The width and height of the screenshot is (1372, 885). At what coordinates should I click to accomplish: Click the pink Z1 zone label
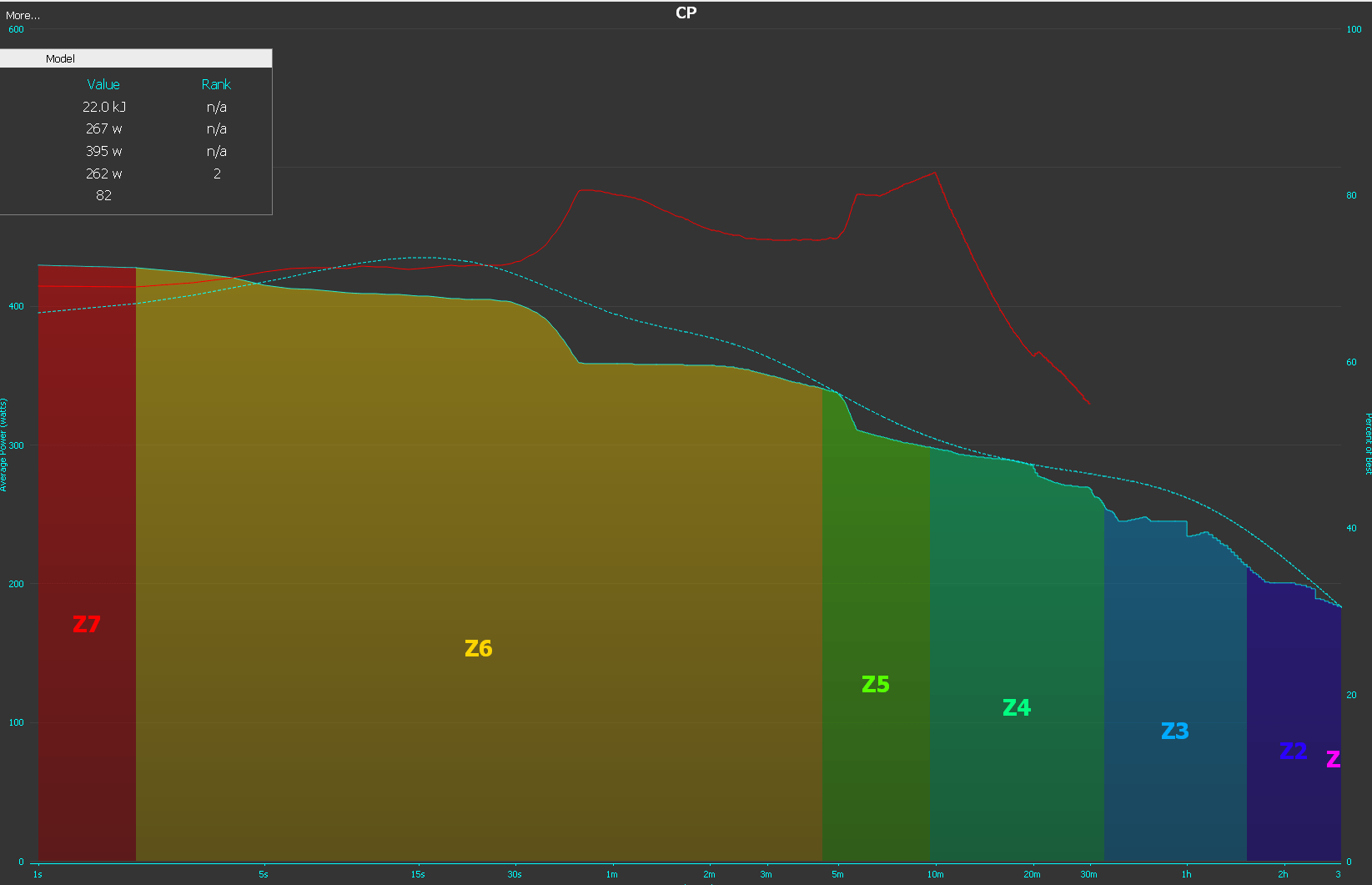click(1334, 760)
